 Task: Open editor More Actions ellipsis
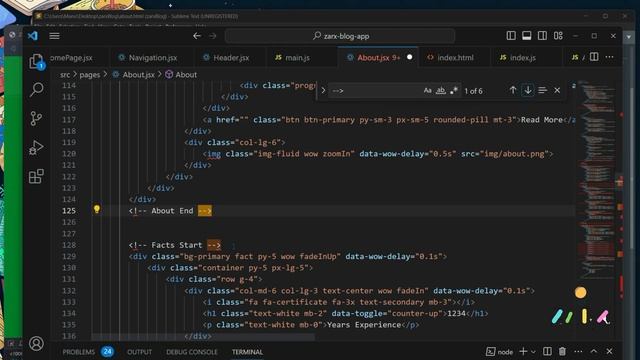[609, 57]
